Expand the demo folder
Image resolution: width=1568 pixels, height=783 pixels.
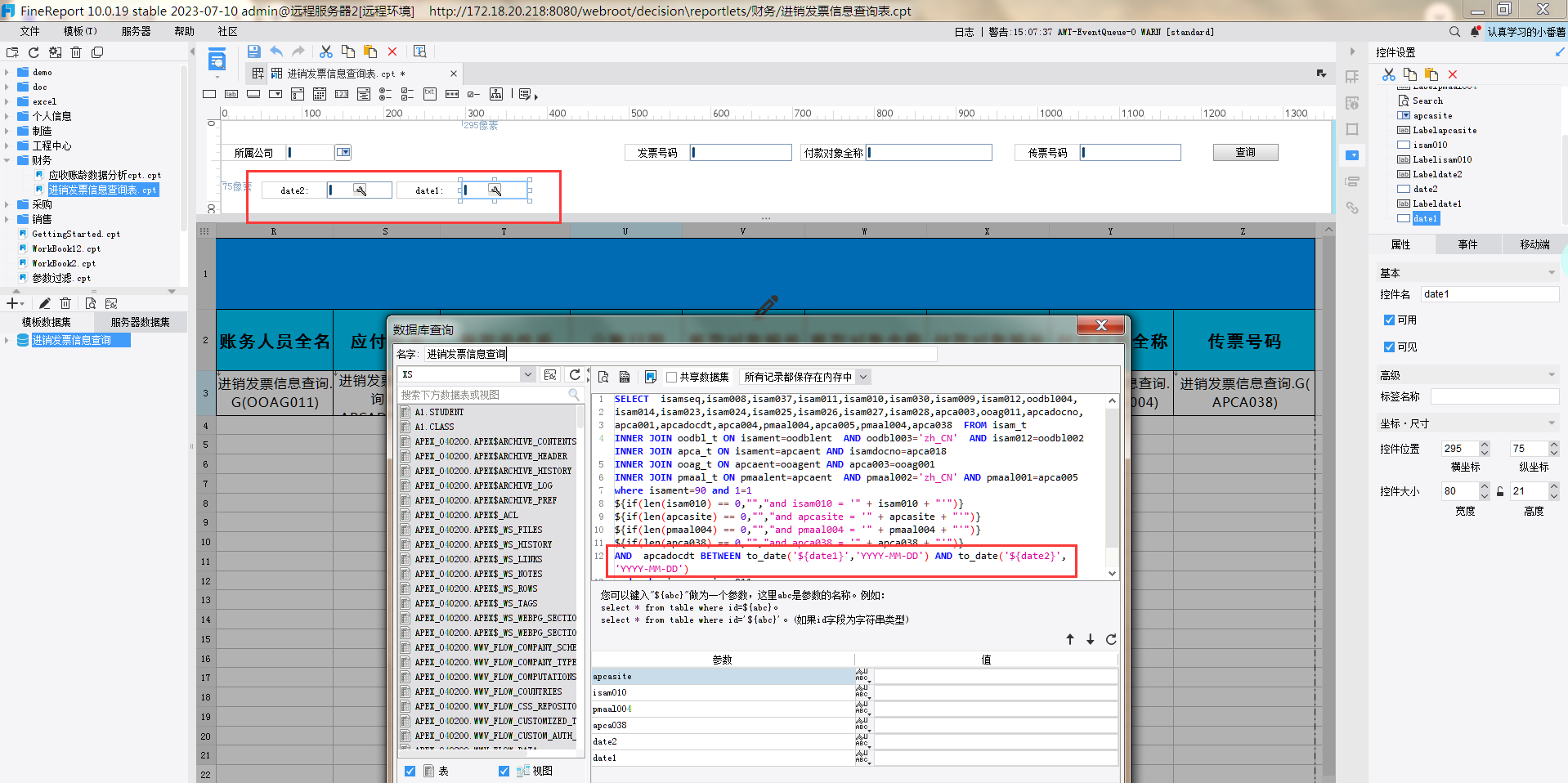pyautogui.click(x=7, y=72)
